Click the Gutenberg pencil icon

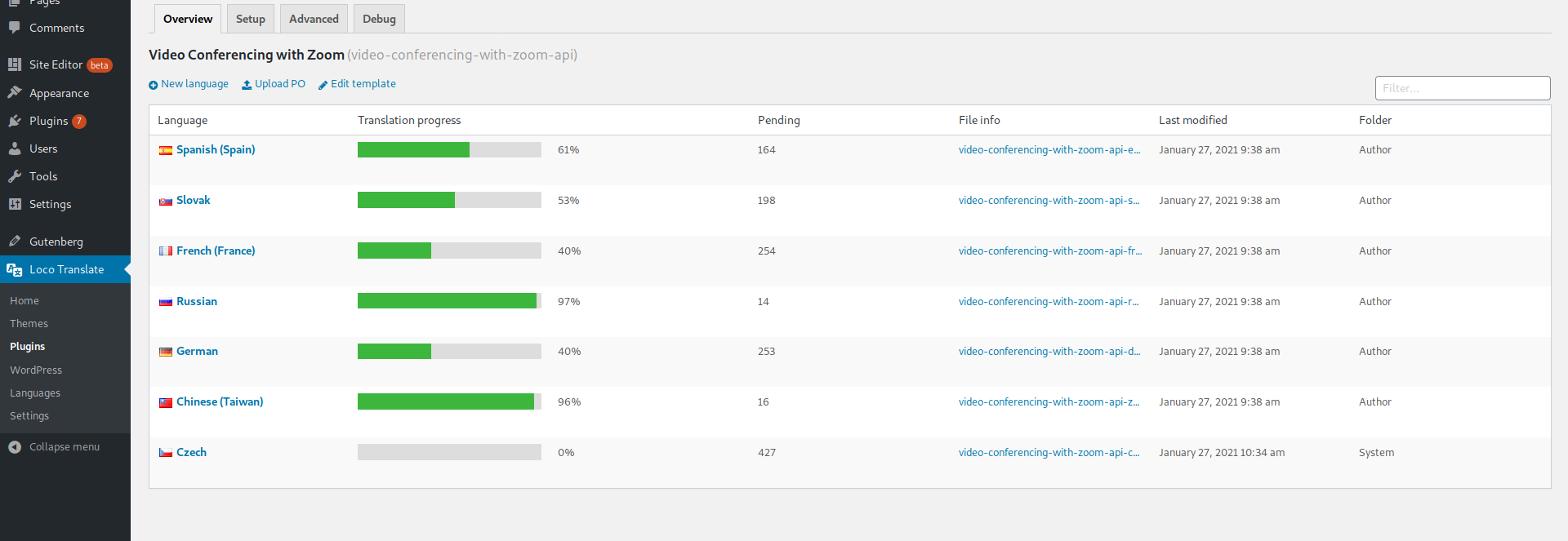click(15, 242)
